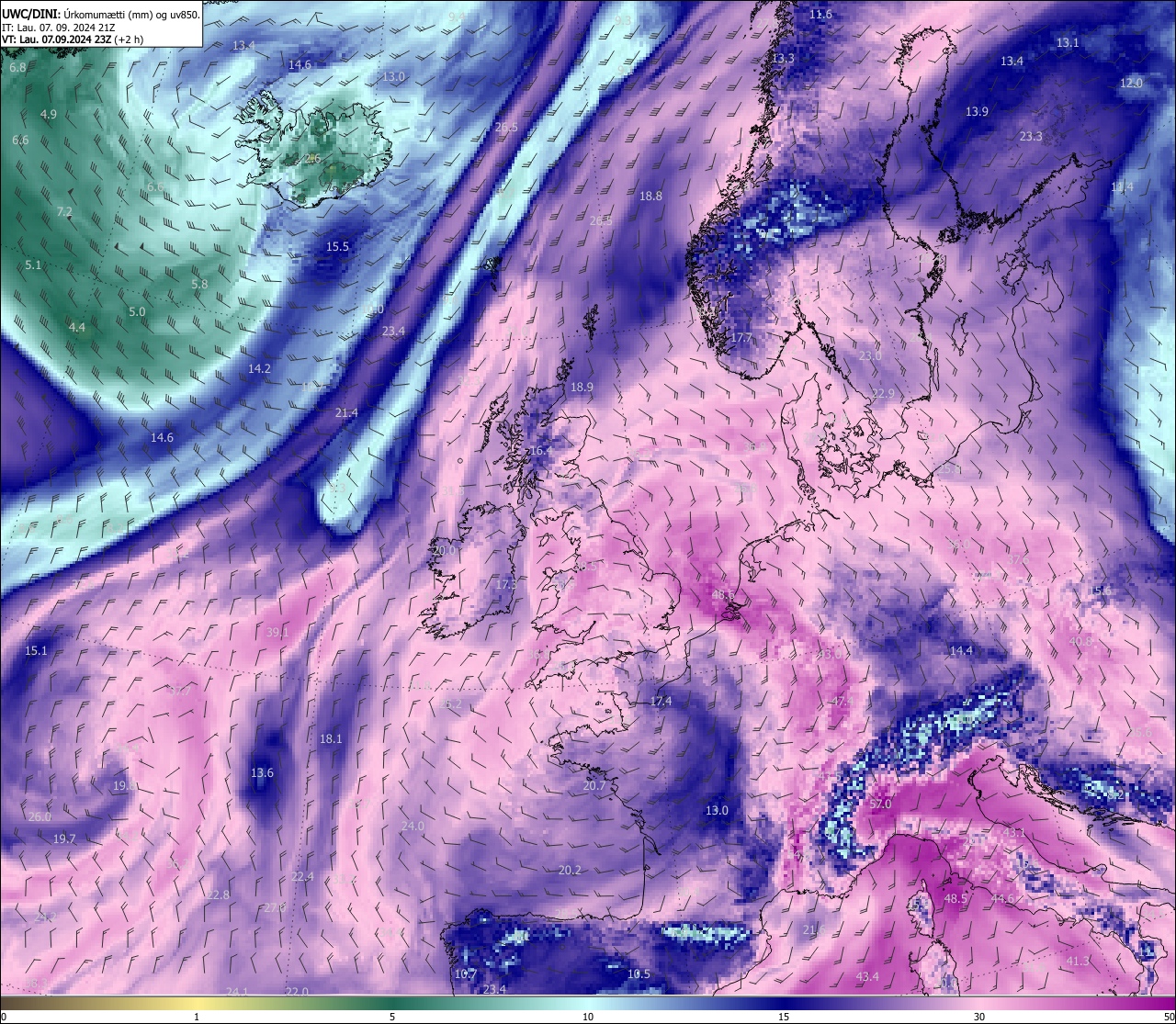The image size is (1176, 1024).
Task: Click the 43.4 value in the Mediterranean
Action: point(867,976)
